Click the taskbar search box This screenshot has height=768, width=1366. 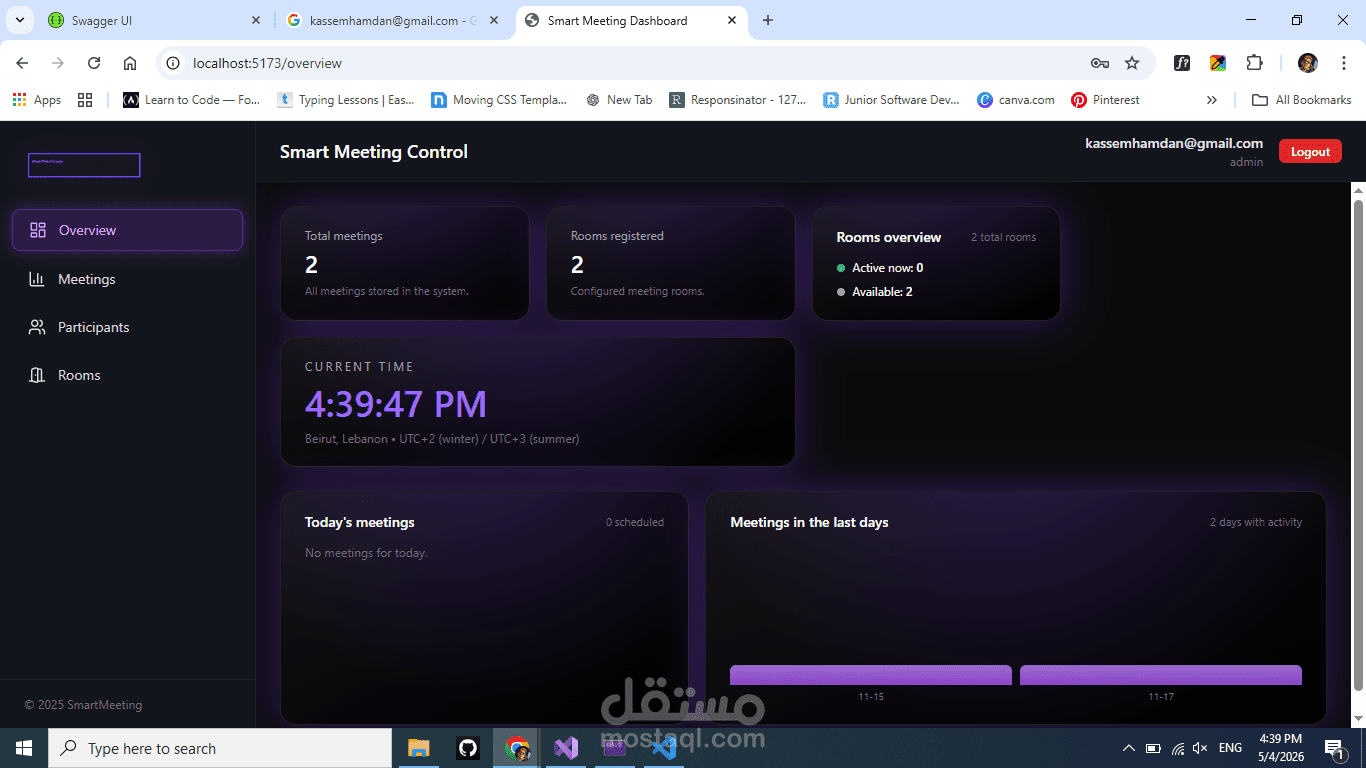pos(220,748)
